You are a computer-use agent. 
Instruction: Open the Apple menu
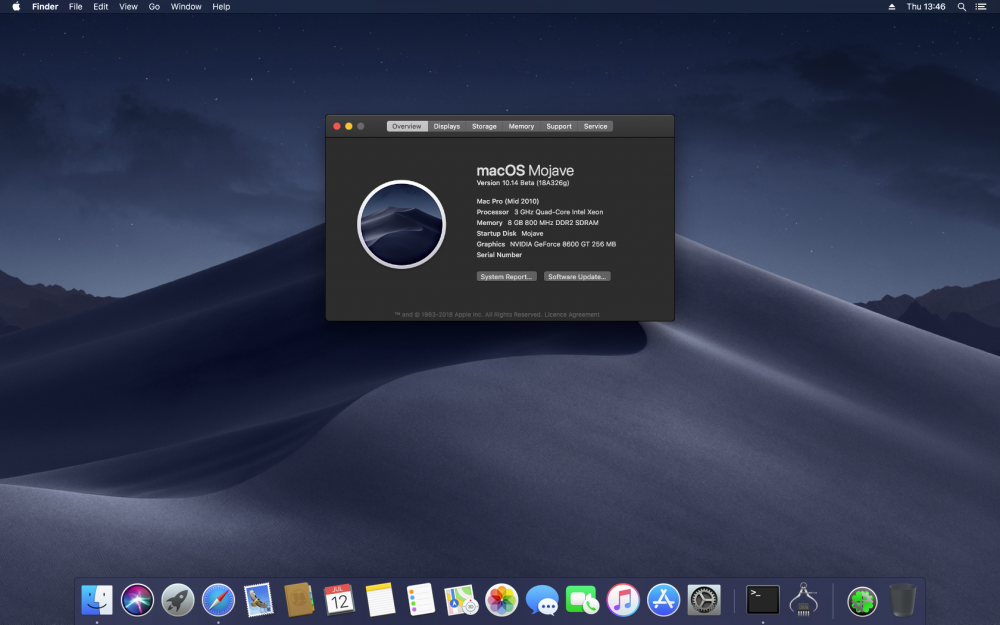16,6
